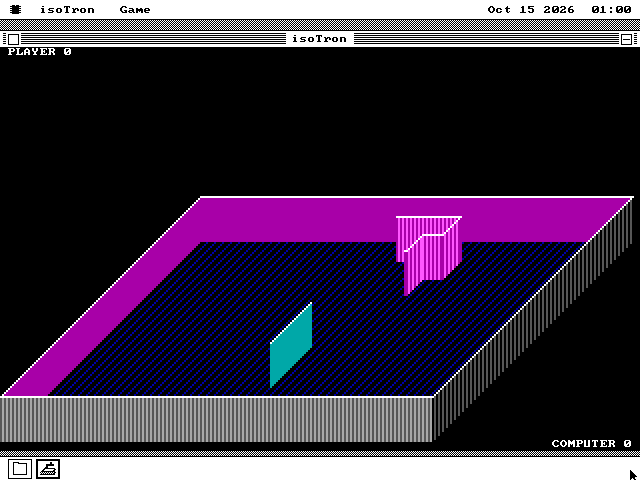640x480 pixels.
Task: Click the isoTron window title text
Action: tap(320, 39)
